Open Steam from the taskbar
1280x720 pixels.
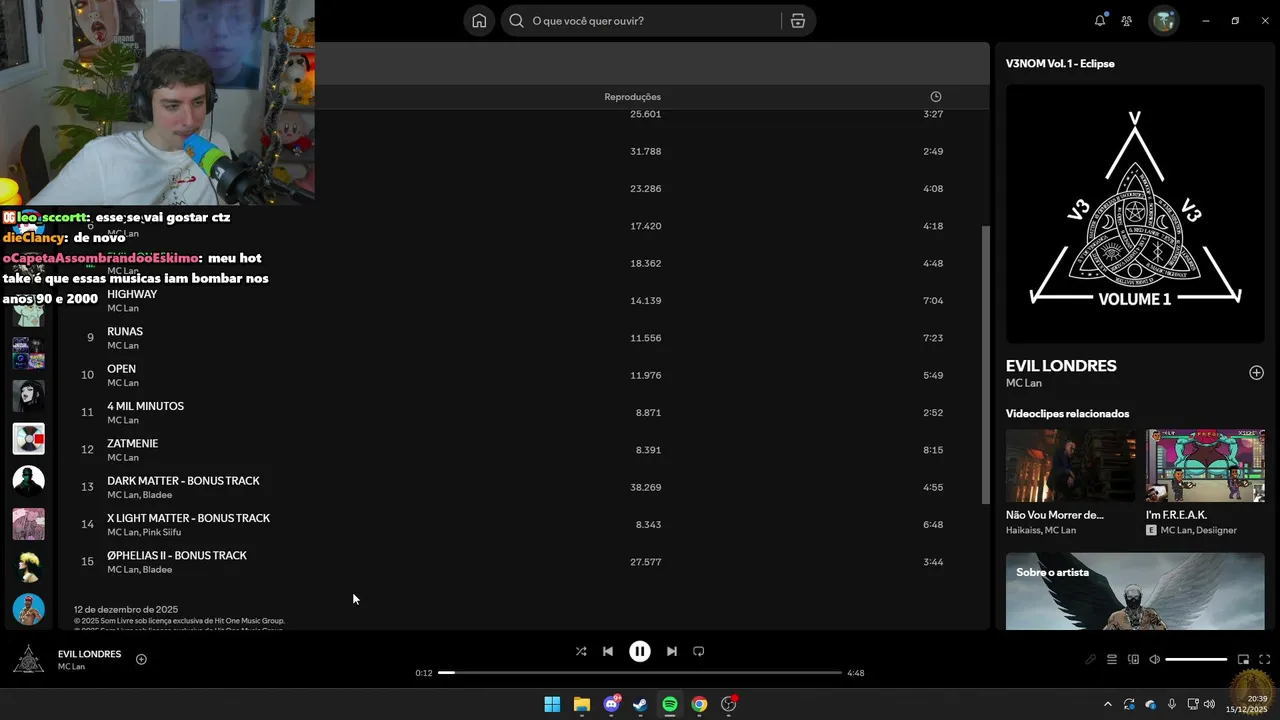click(640, 704)
